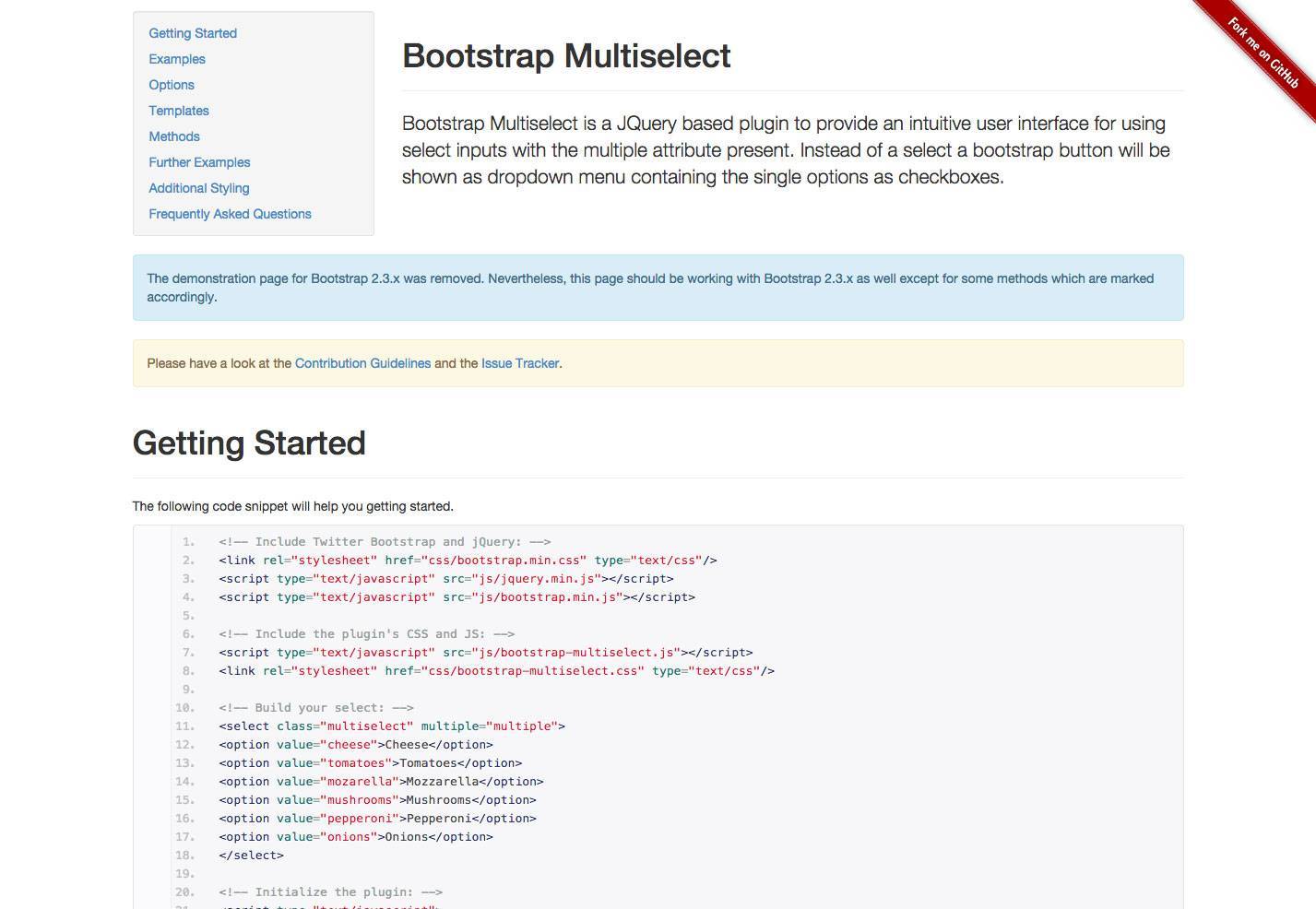Click the 'Build your select' comment line
The image size is (1316, 909).
click(x=316, y=708)
